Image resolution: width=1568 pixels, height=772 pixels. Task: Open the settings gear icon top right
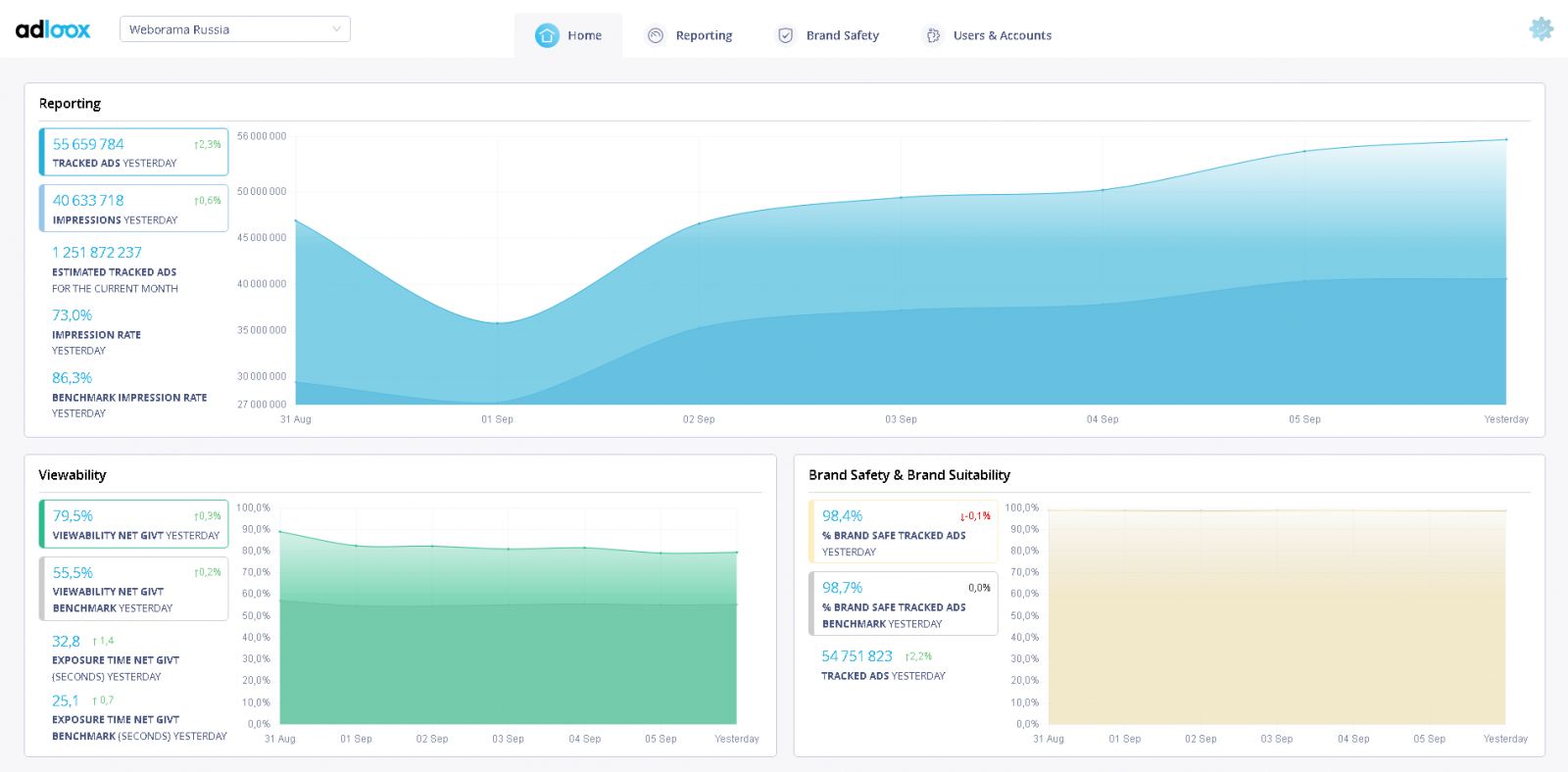[x=1542, y=28]
